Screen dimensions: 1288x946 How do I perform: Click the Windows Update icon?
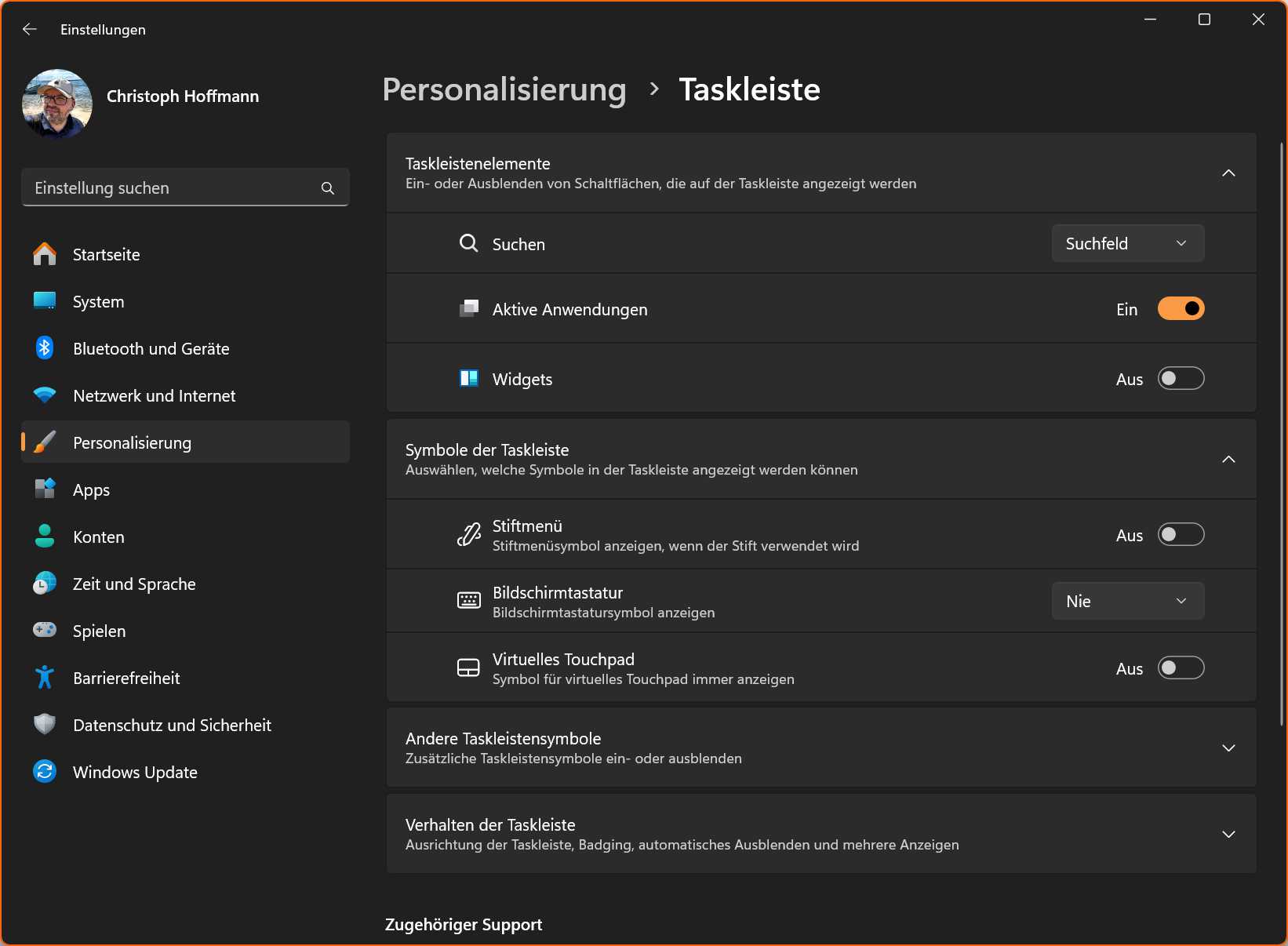point(45,772)
